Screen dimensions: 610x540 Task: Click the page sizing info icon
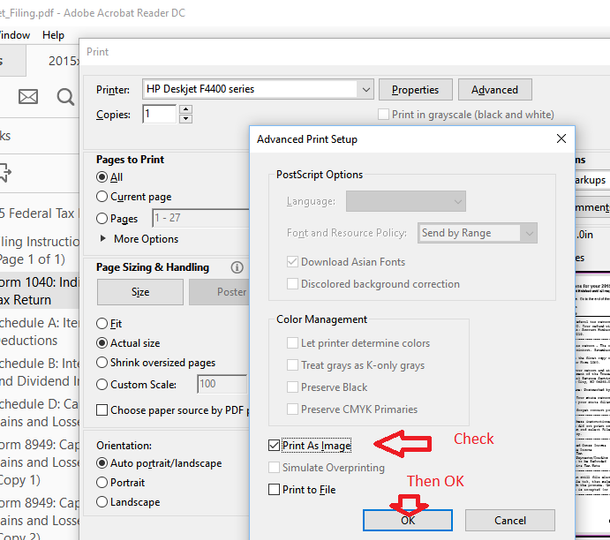[237, 267]
